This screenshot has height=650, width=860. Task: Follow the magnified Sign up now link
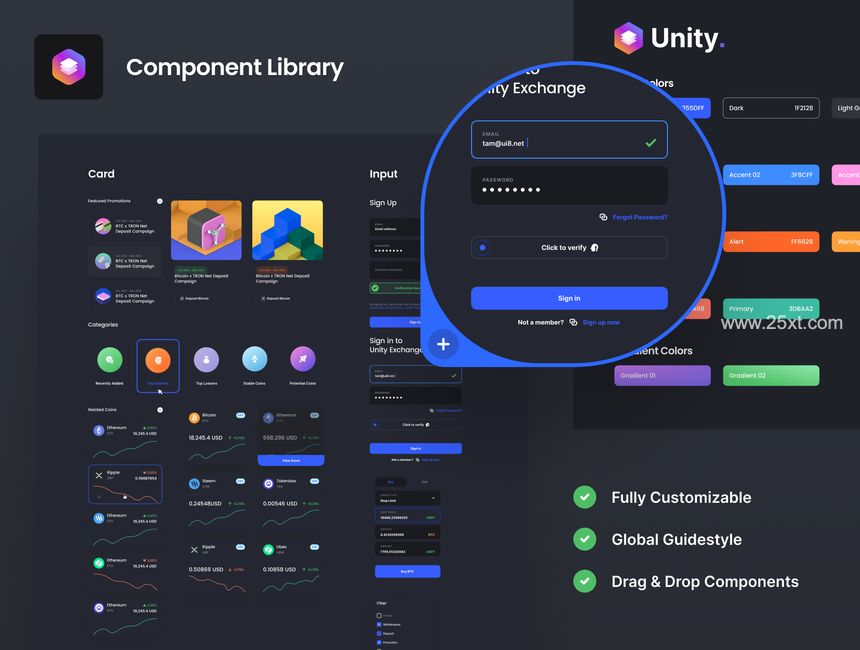coord(601,323)
